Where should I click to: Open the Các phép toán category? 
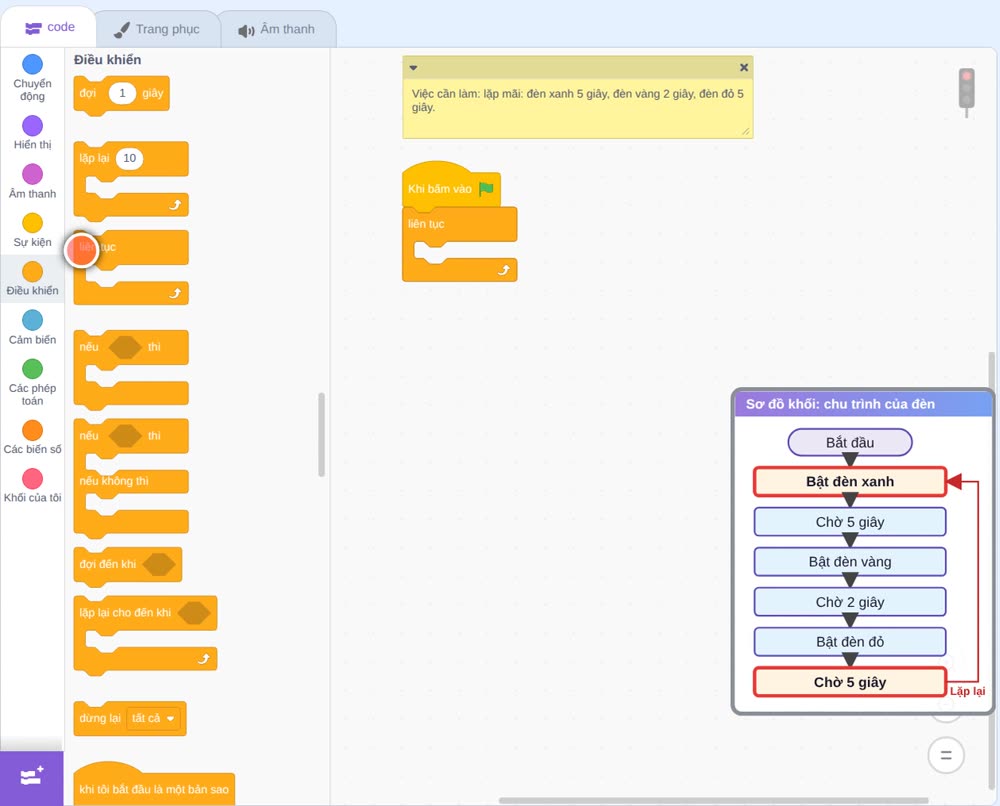33,383
